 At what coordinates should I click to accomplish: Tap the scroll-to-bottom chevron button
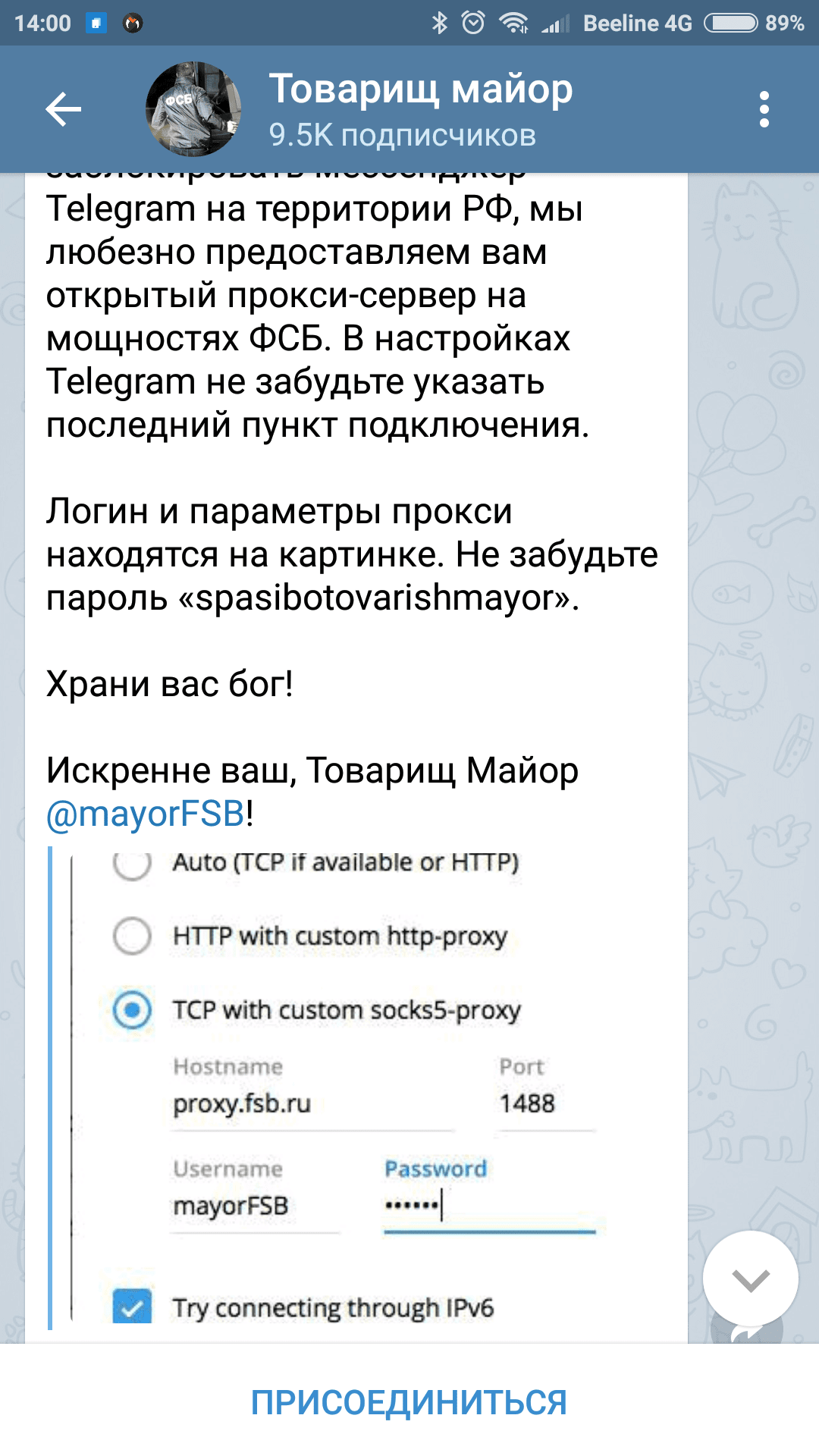coord(750,1279)
